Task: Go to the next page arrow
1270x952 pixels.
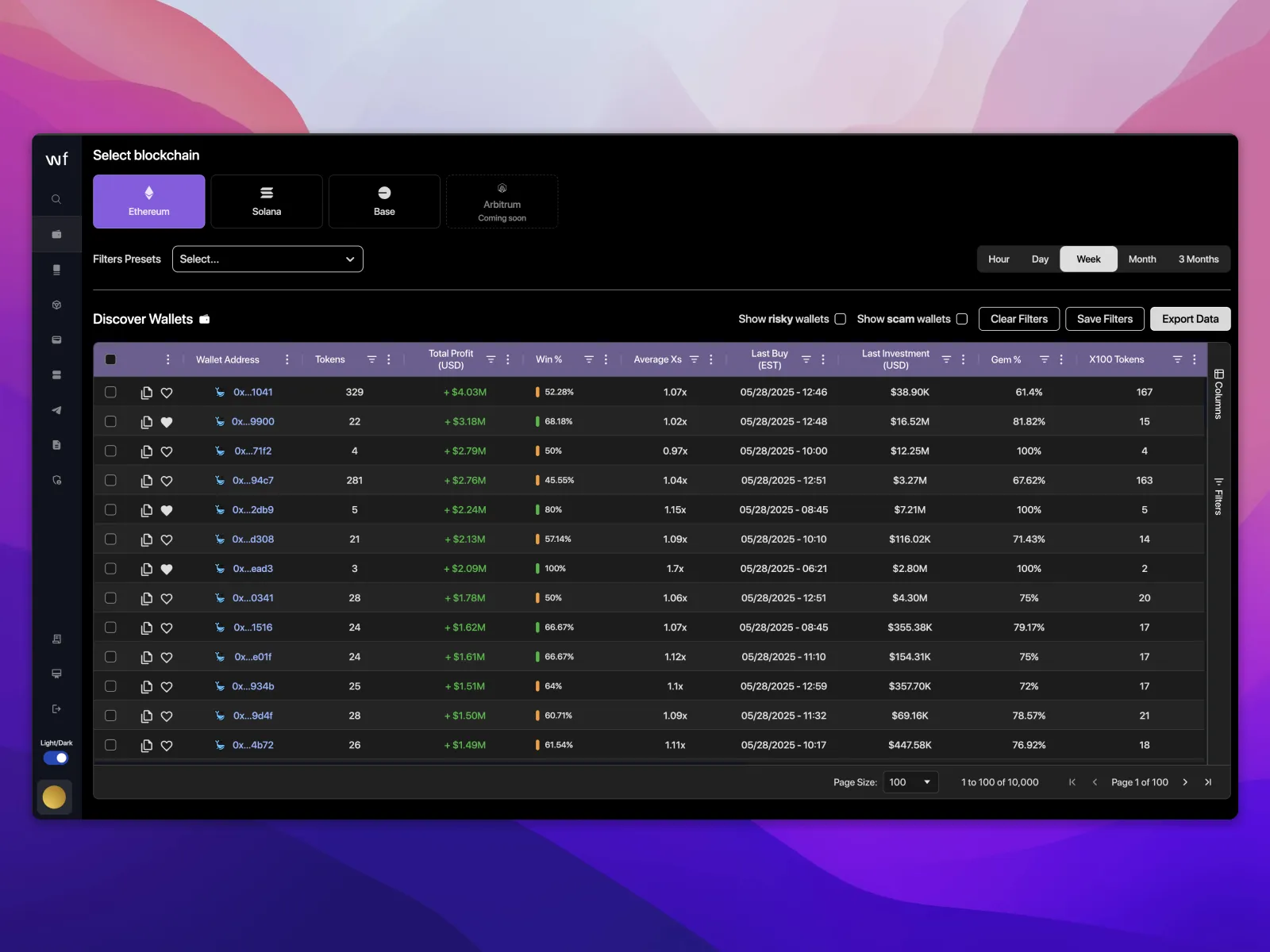Action: tap(1185, 782)
